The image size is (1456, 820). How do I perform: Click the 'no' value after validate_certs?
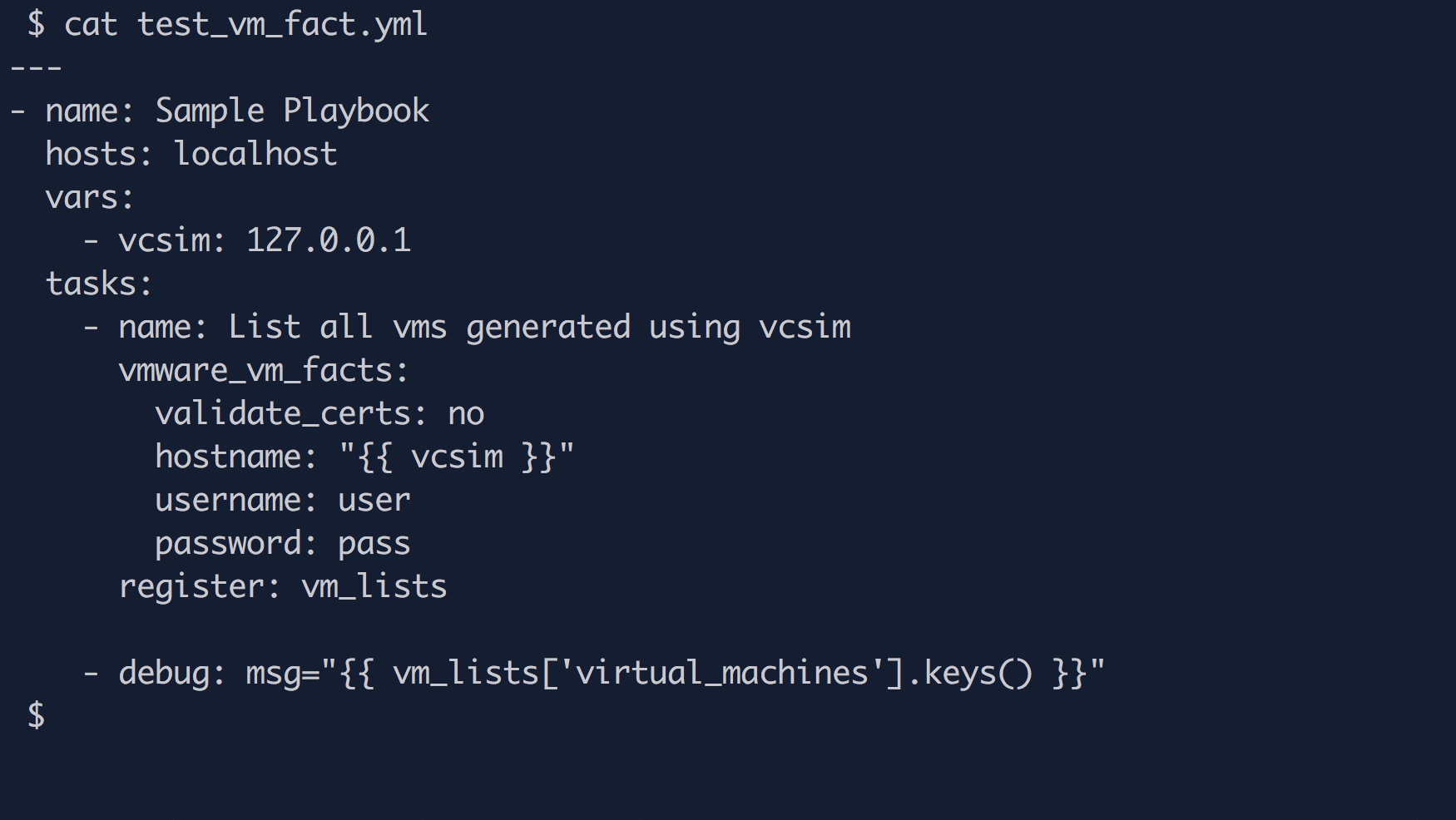pos(466,414)
